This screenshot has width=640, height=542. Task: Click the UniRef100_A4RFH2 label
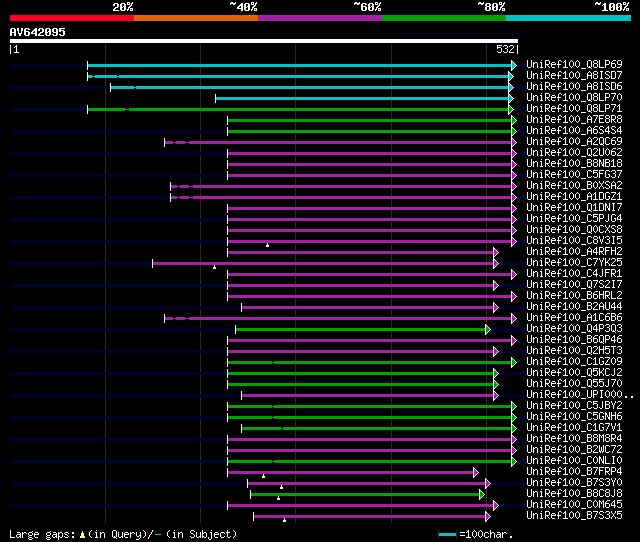pos(574,252)
